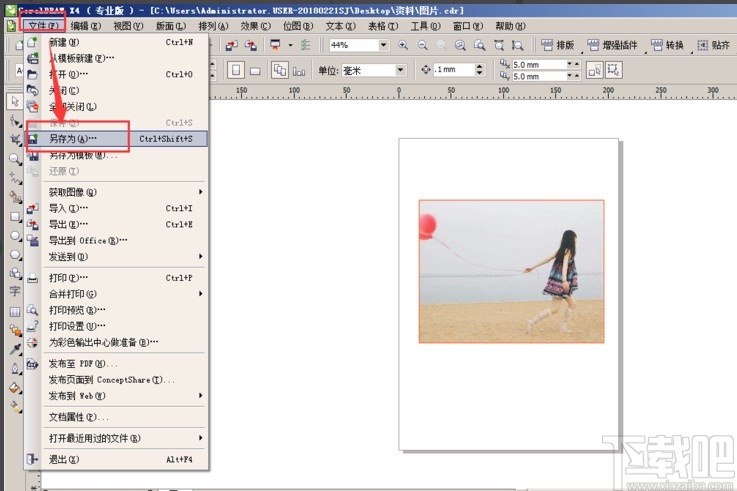Click the nudge offset stepper arrows
This screenshot has width=737, height=491.
point(479,70)
